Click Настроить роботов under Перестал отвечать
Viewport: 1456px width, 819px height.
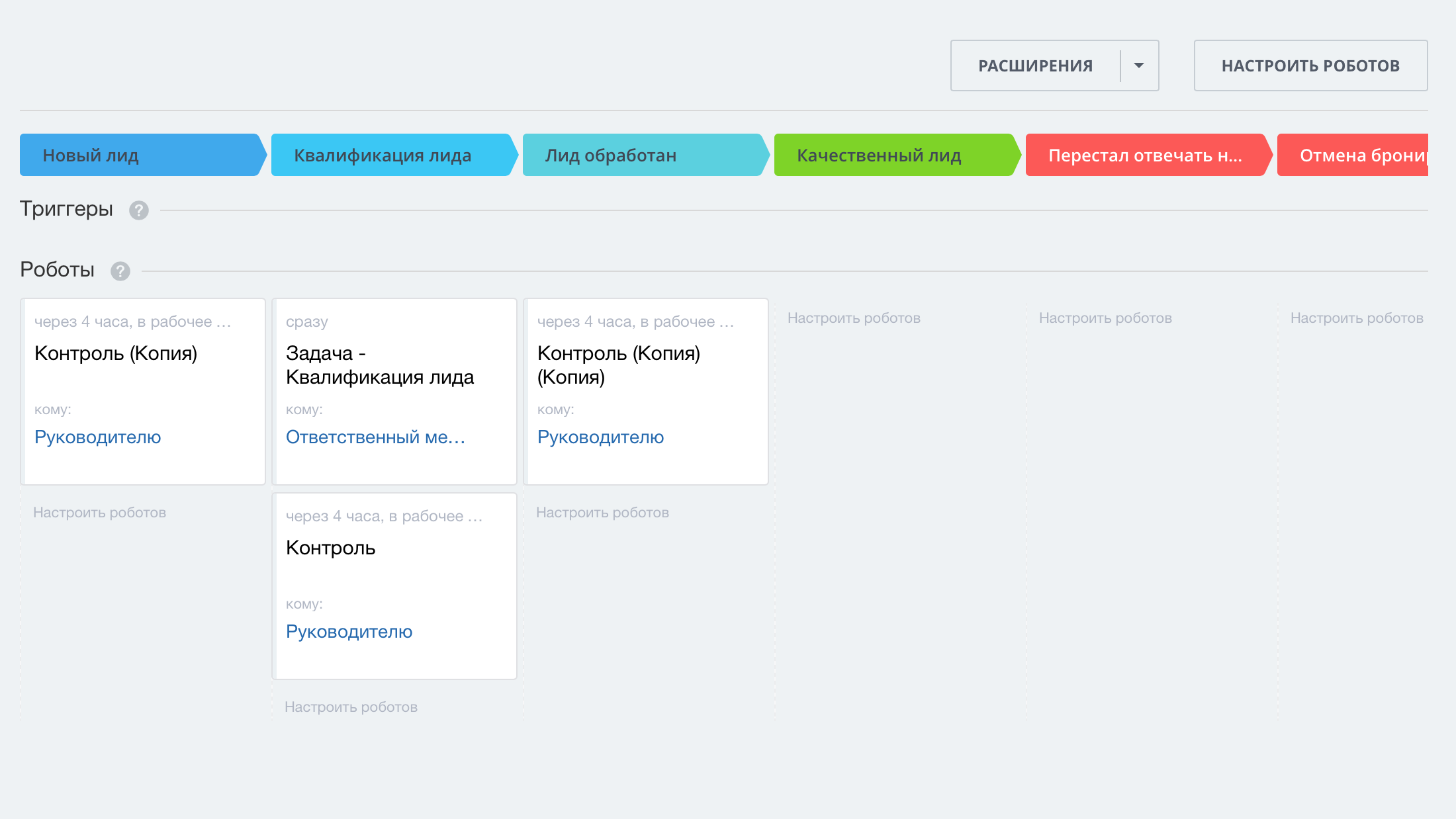(x=1105, y=318)
